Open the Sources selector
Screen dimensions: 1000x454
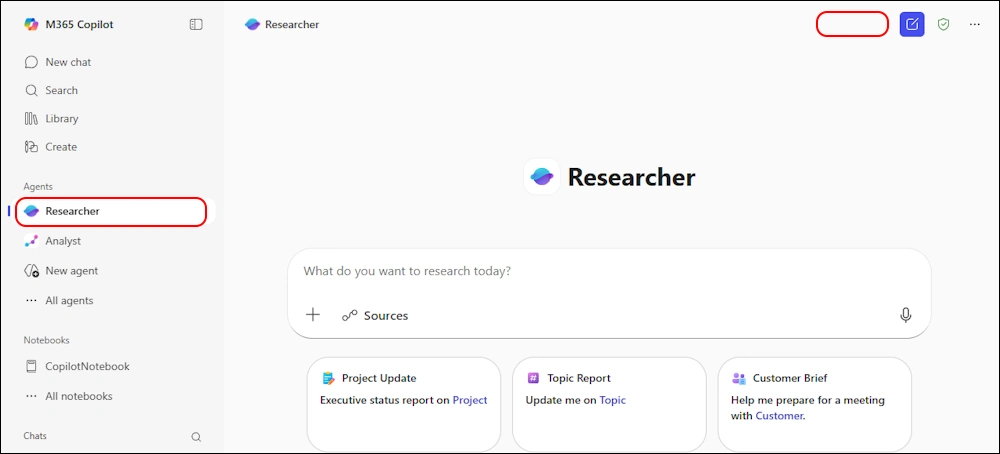[376, 315]
